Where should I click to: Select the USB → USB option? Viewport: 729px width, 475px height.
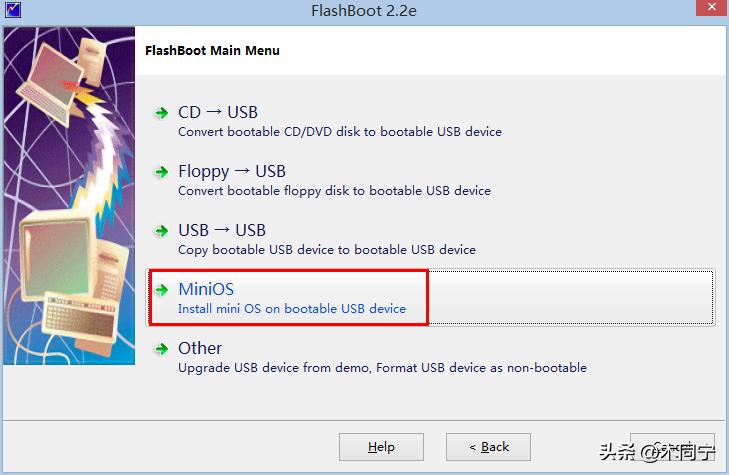222,231
